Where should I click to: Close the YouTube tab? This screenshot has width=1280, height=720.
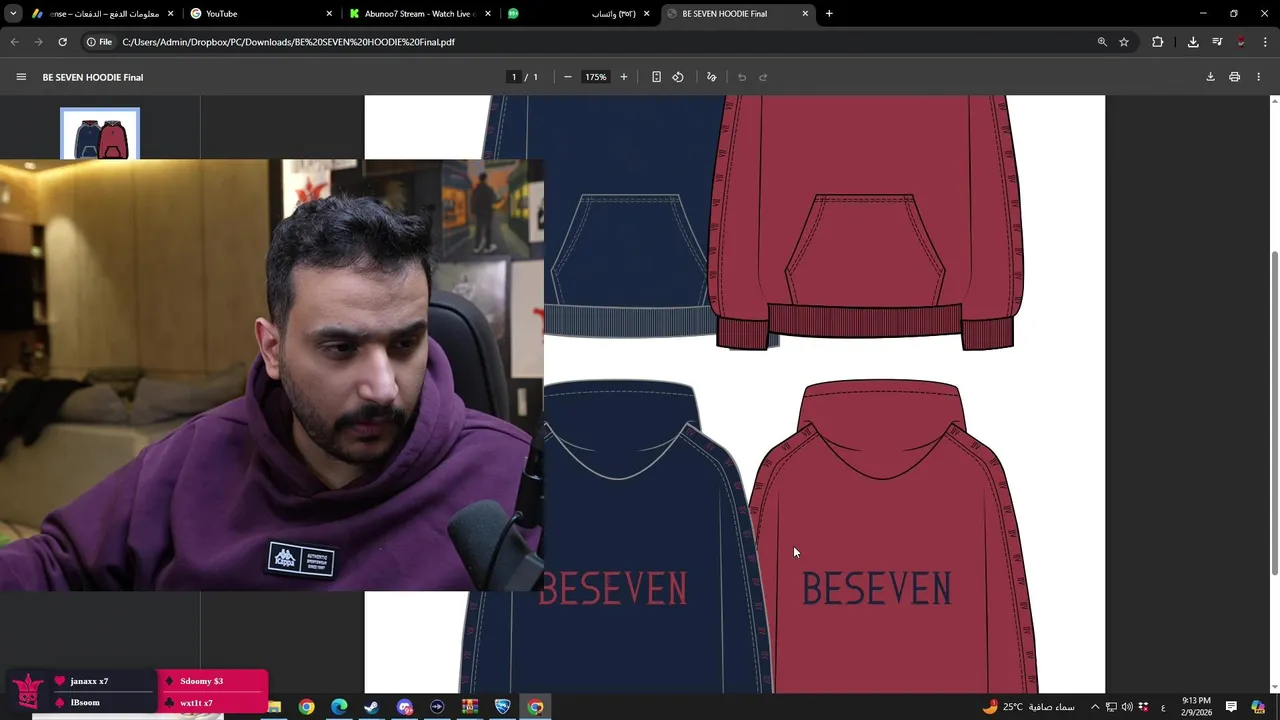tap(329, 14)
